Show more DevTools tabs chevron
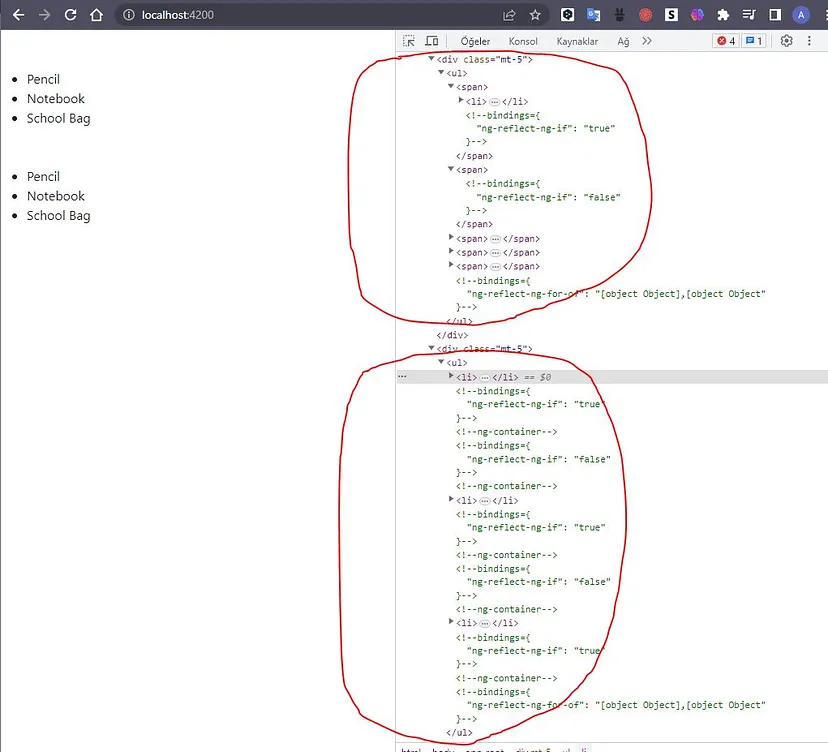The image size is (828, 752). (x=647, y=41)
